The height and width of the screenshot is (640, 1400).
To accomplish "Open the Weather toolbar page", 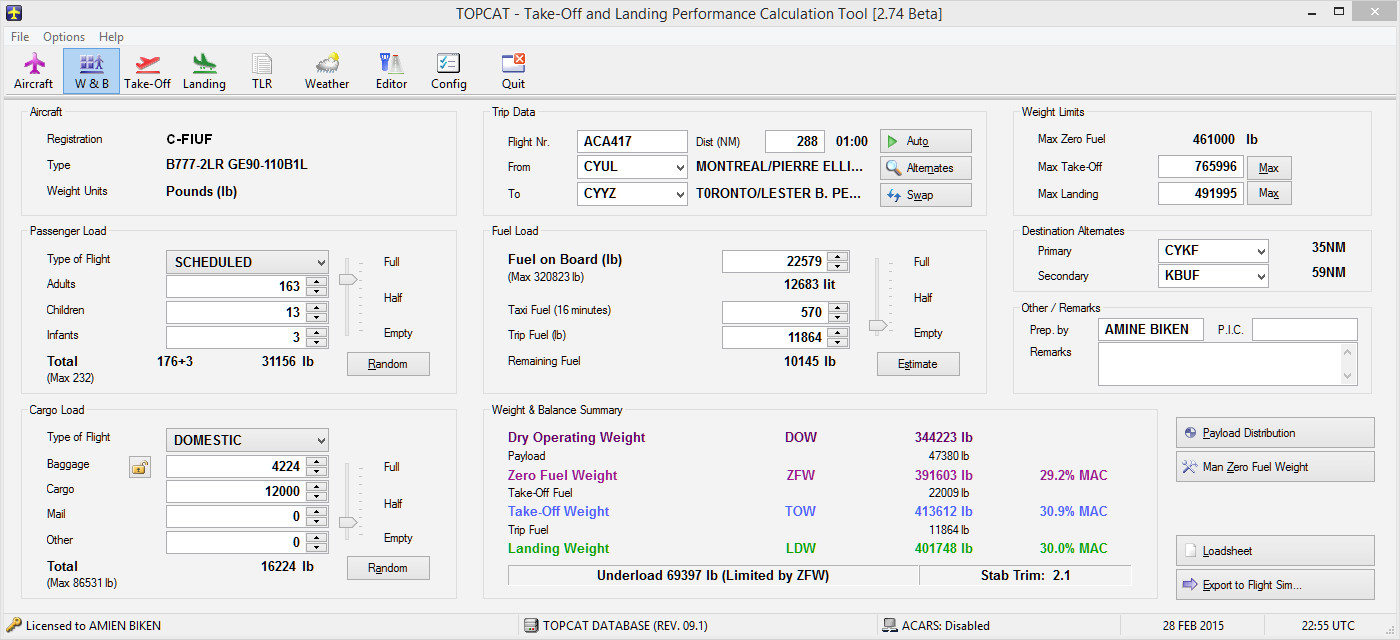I will tap(327, 71).
